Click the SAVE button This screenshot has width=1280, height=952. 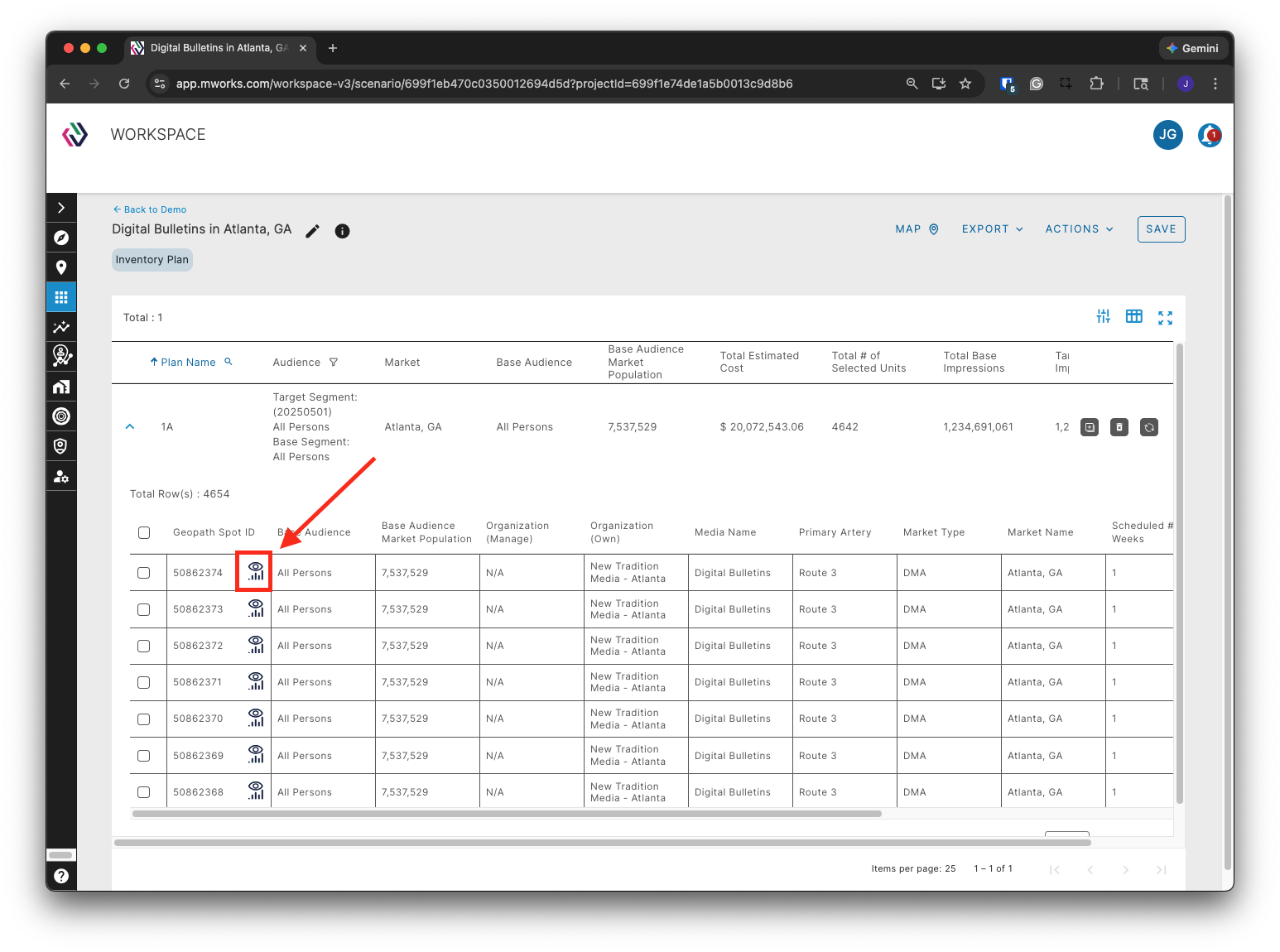tap(1161, 229)
